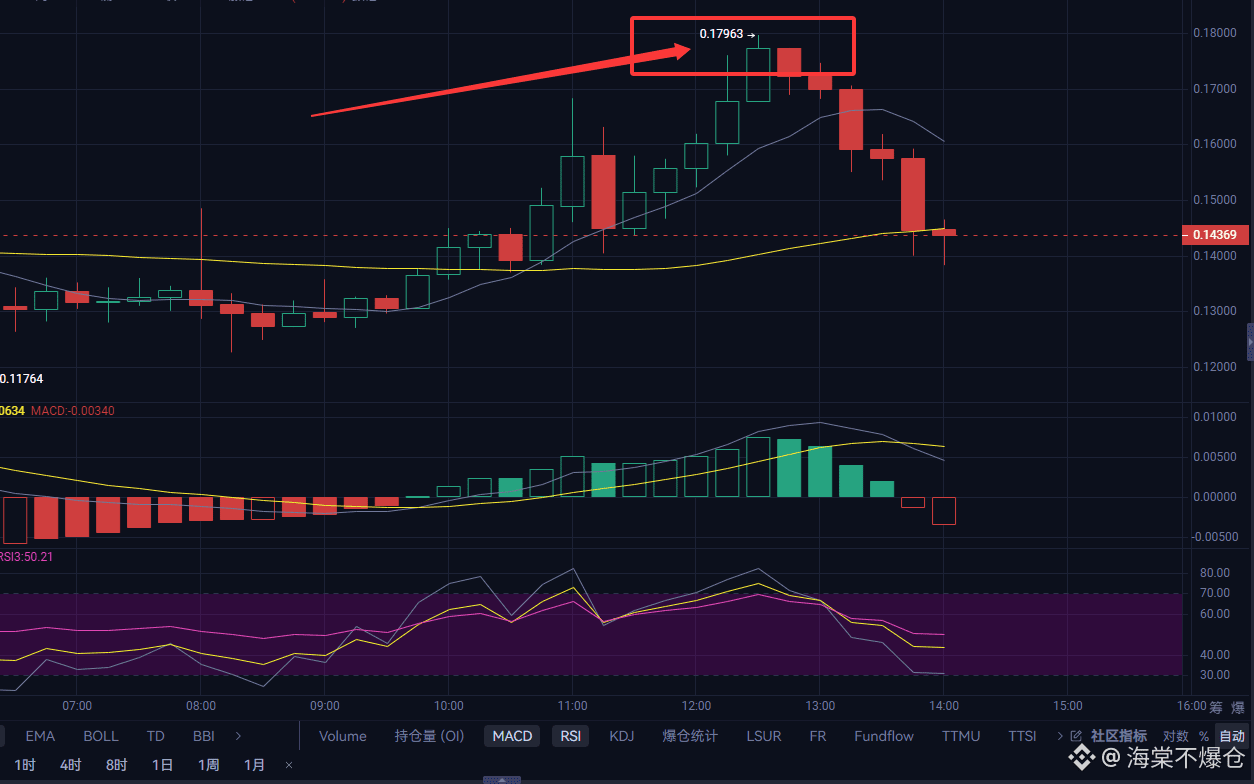Click the current price tag 0.14369

(x=1216, y=236)
